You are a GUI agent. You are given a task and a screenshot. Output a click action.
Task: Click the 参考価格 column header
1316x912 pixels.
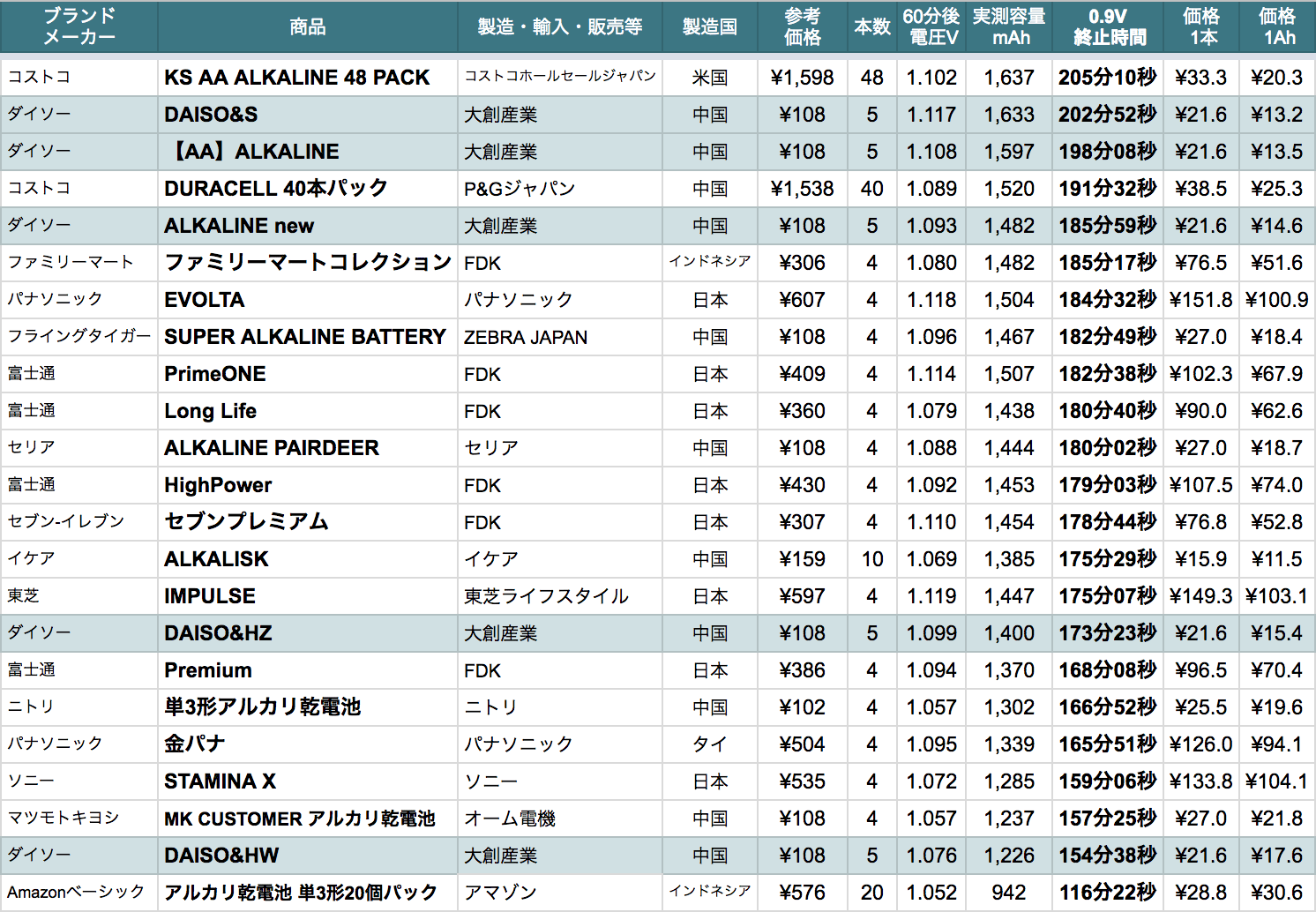[x=803, y=26]
